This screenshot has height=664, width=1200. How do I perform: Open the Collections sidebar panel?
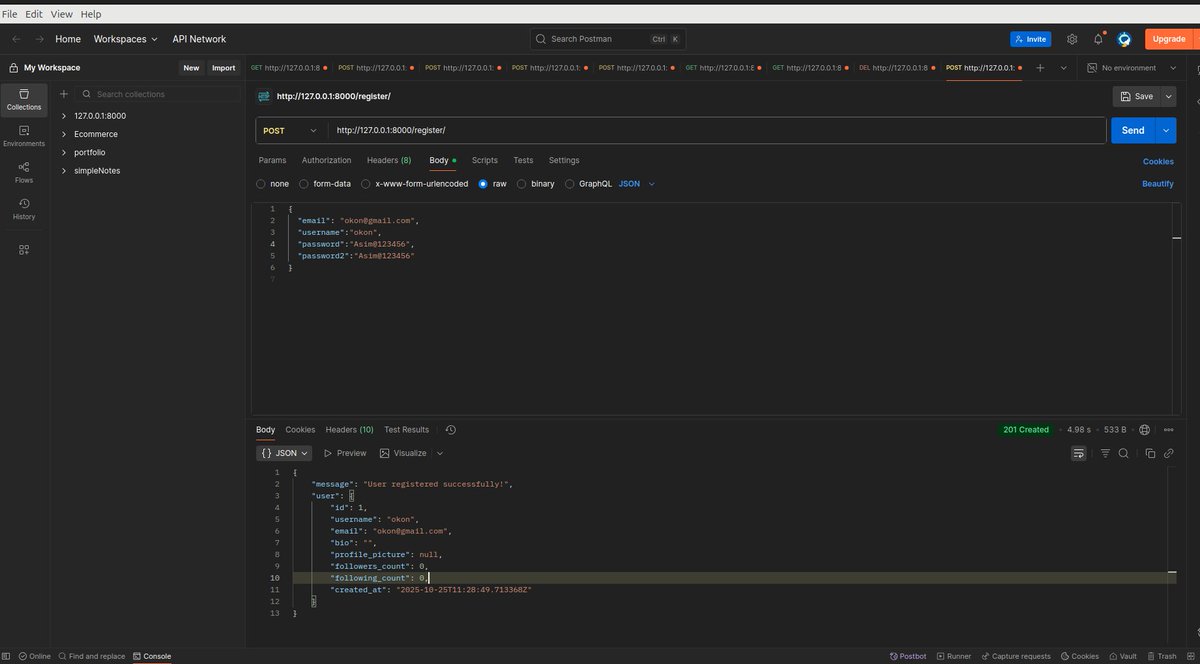click(24, 98)
